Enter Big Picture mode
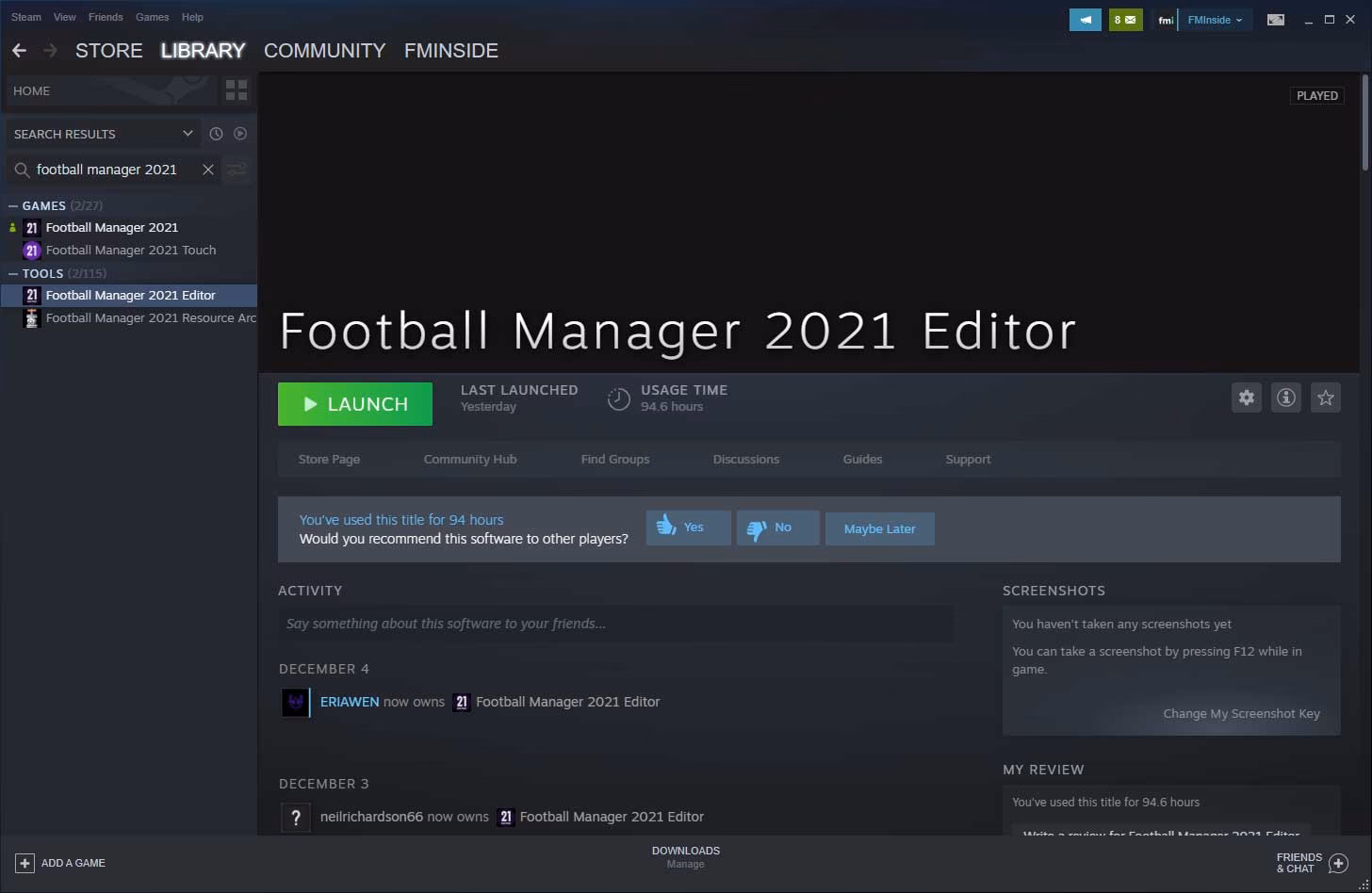Image resolution: width=1372 pixels, height=893 pixels. coord(1276,18)
